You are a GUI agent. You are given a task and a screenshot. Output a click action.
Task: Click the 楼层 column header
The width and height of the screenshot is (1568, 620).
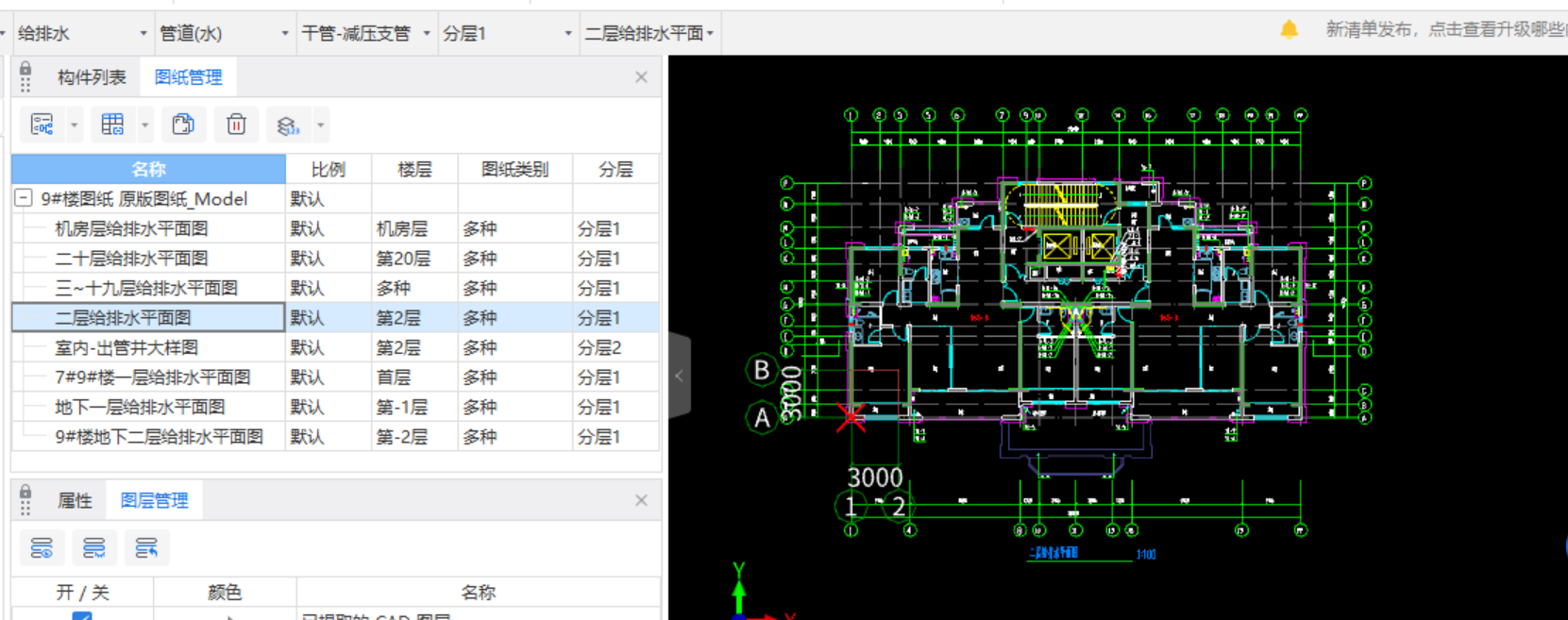pos(414,169)
